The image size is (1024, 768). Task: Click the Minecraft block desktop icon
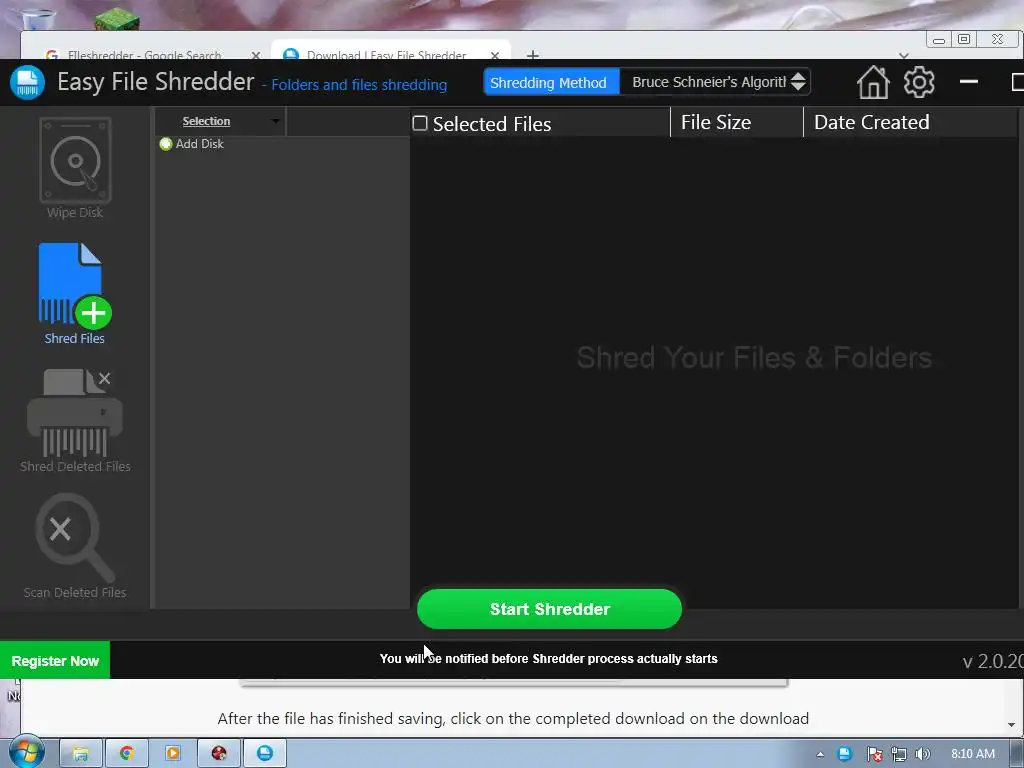[x=116, y=18]
